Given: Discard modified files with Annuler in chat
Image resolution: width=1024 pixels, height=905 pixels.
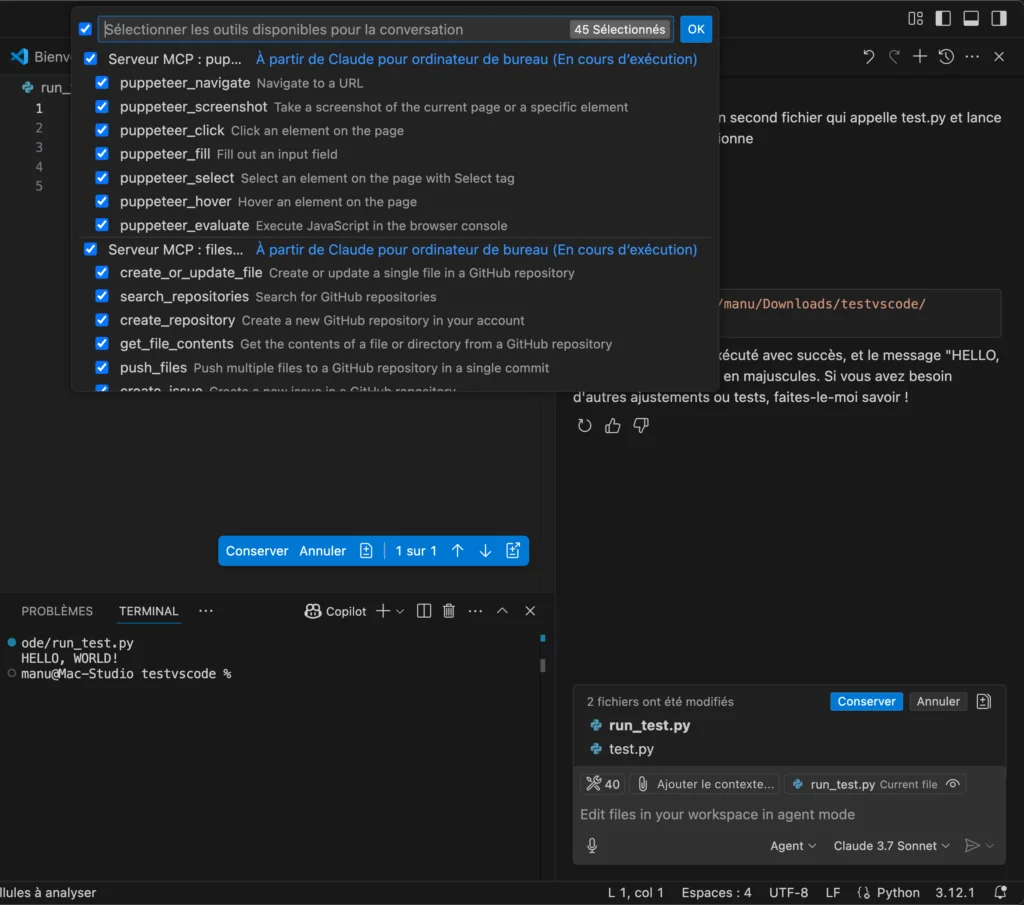Looking at the screenshot, I should [x=938, y=701].
